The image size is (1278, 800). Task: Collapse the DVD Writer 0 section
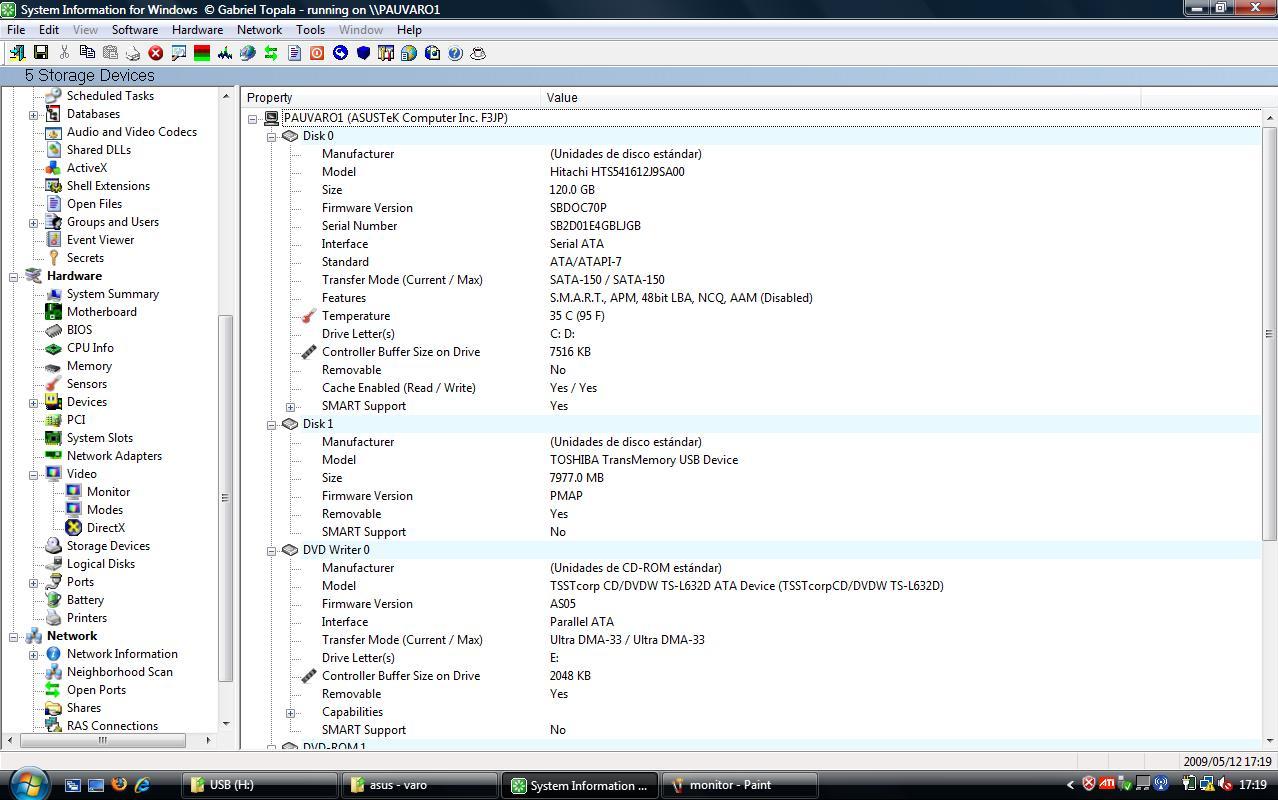pos(271,550)
